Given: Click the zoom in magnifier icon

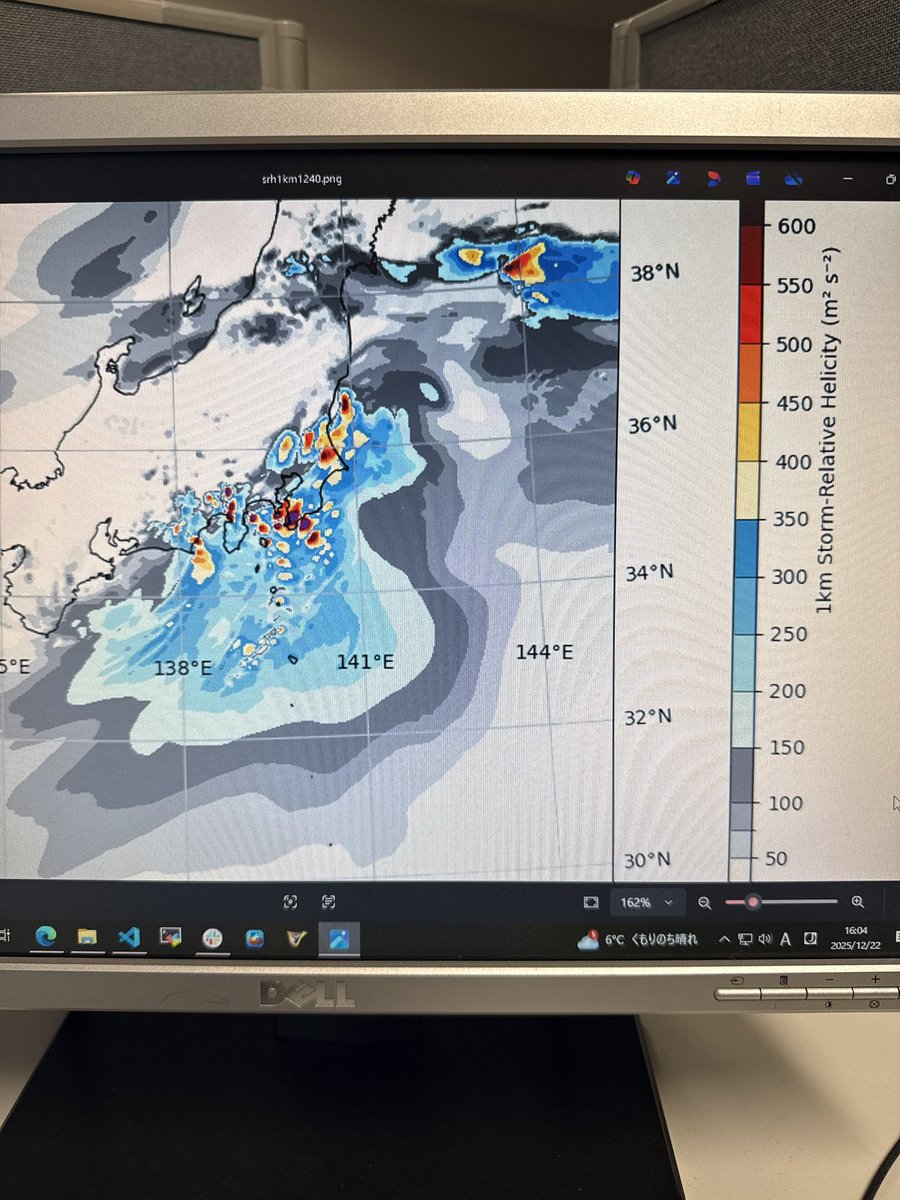Looking at the screenshot, I should click(857, 902).
